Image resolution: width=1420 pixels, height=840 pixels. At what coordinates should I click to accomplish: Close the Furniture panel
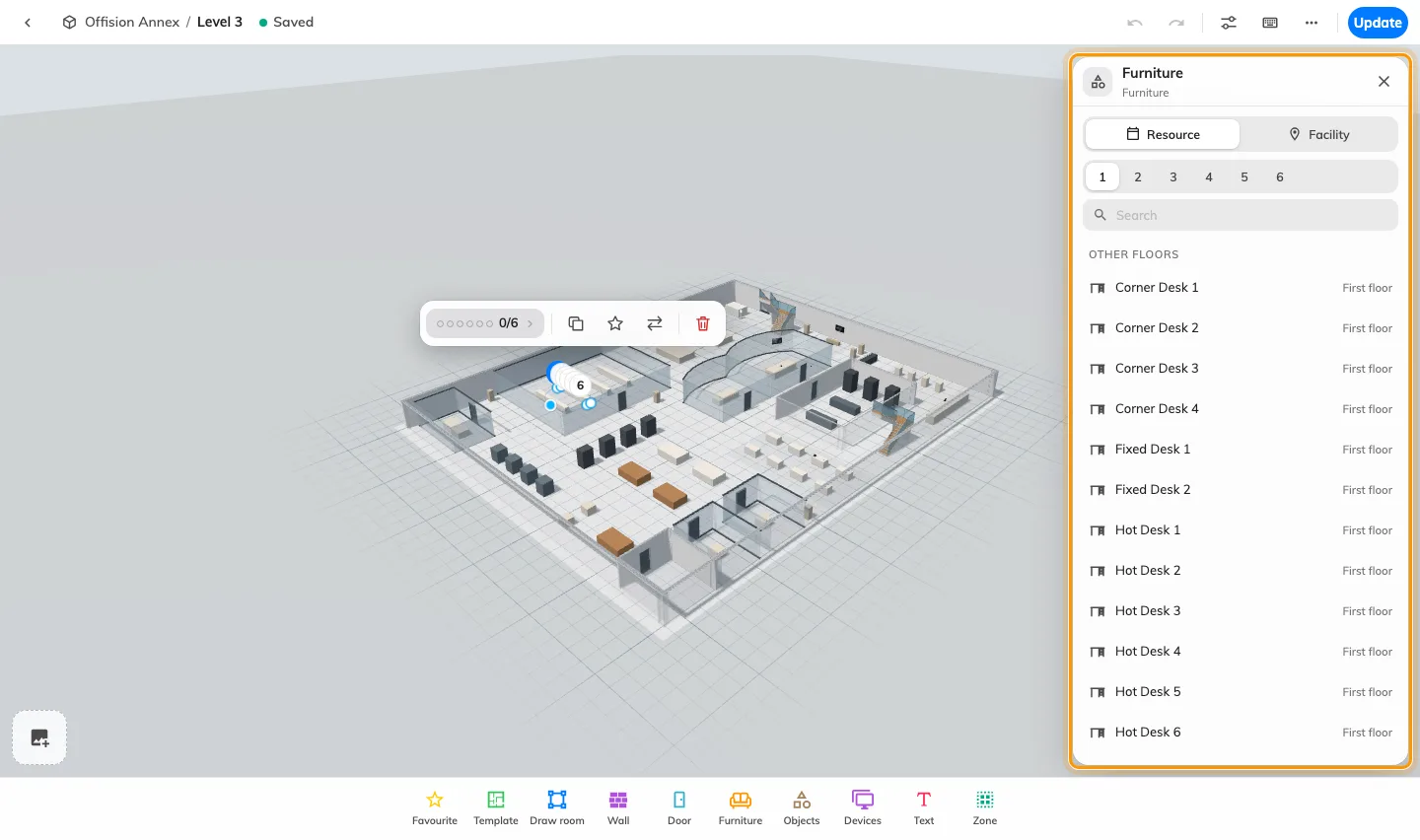(1384, 82)
